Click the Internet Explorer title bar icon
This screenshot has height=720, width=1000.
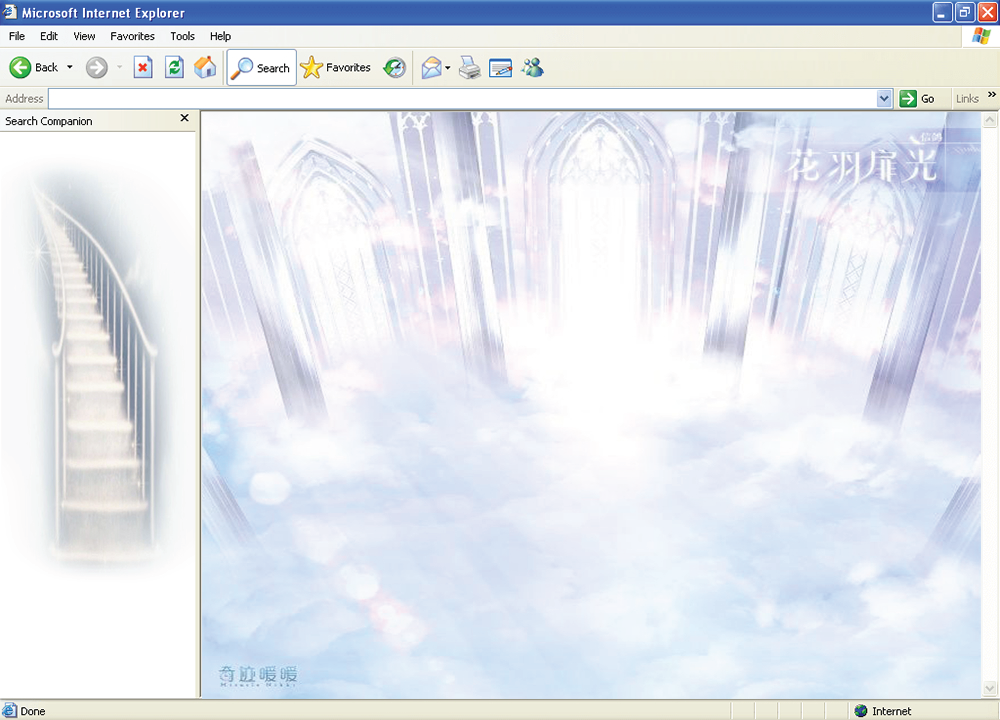(9, 11)
